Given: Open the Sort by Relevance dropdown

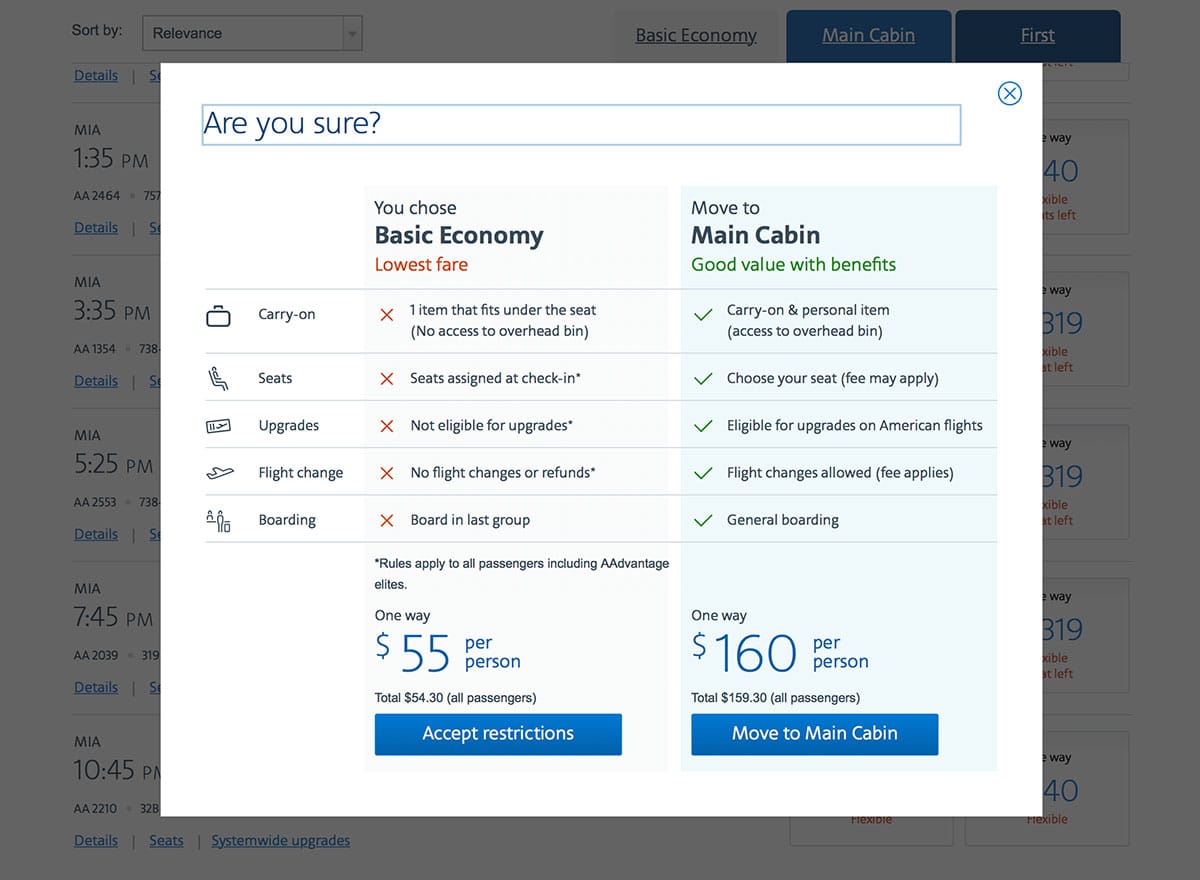Looking at the screenshot, I should 252,33.
